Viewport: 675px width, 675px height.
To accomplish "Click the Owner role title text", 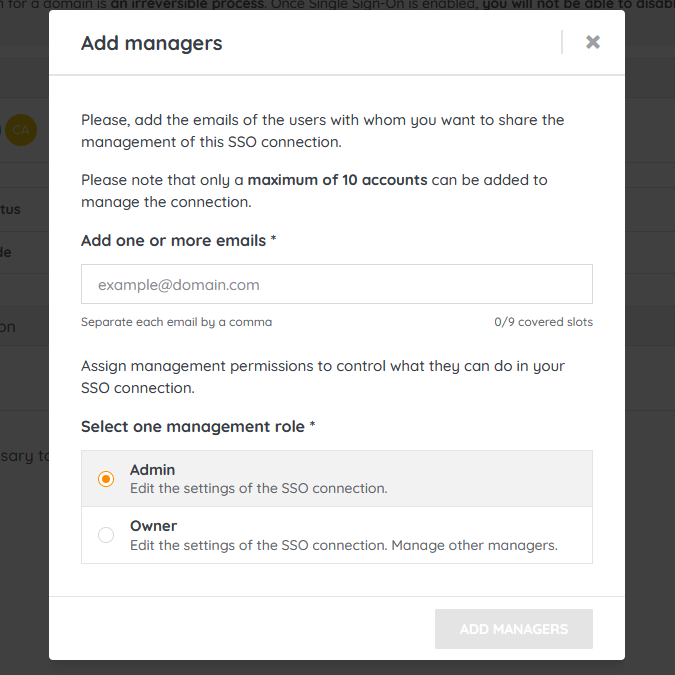I will click(153, 526).
